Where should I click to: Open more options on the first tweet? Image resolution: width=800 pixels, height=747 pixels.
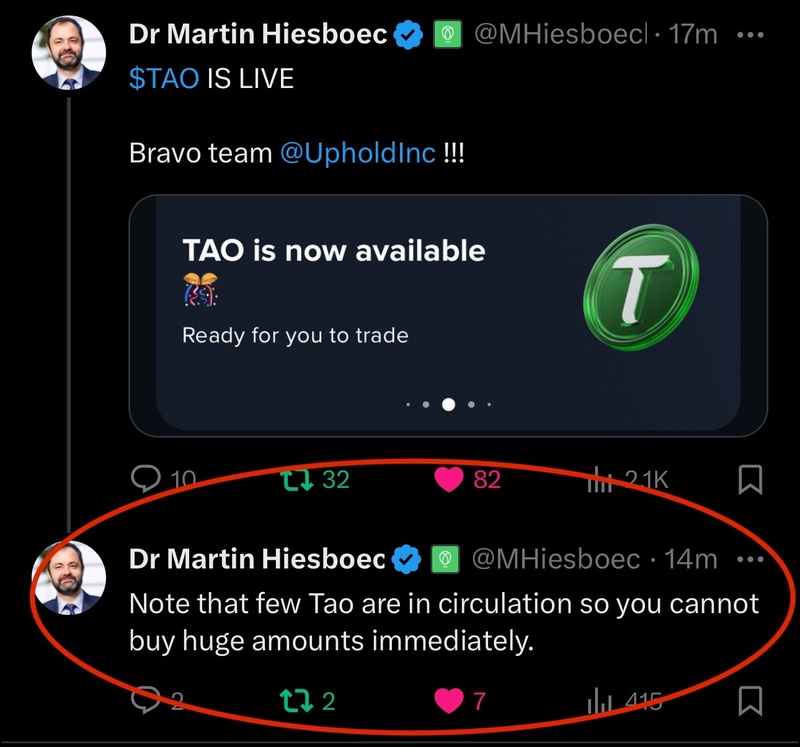click(749, 34)
